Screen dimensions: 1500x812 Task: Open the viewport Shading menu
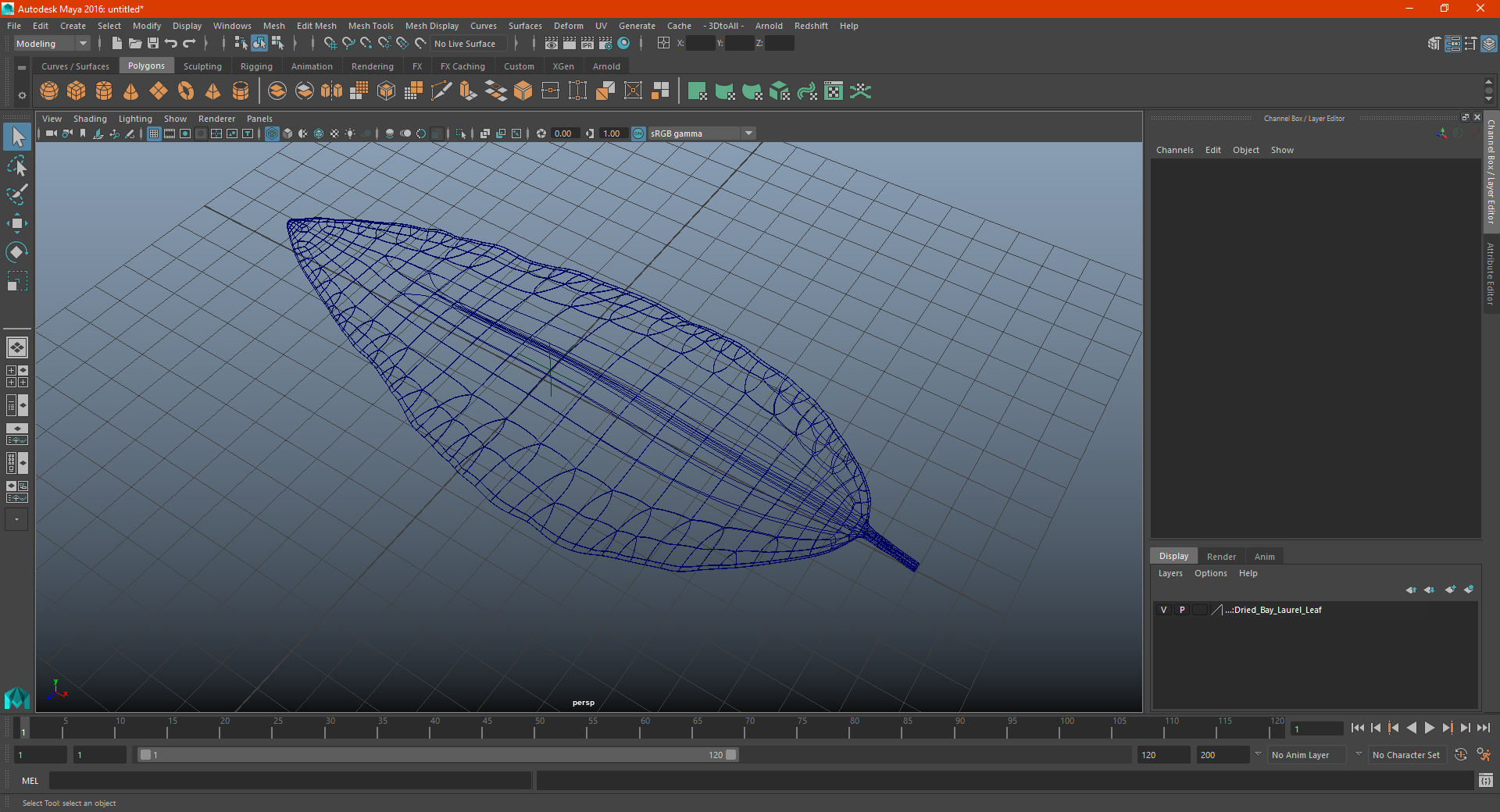click(90, 119)
